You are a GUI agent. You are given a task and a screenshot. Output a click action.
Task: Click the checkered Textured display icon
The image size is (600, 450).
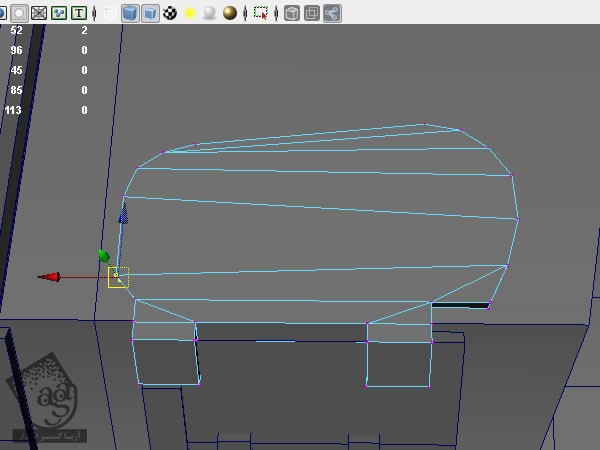point(170,13)
